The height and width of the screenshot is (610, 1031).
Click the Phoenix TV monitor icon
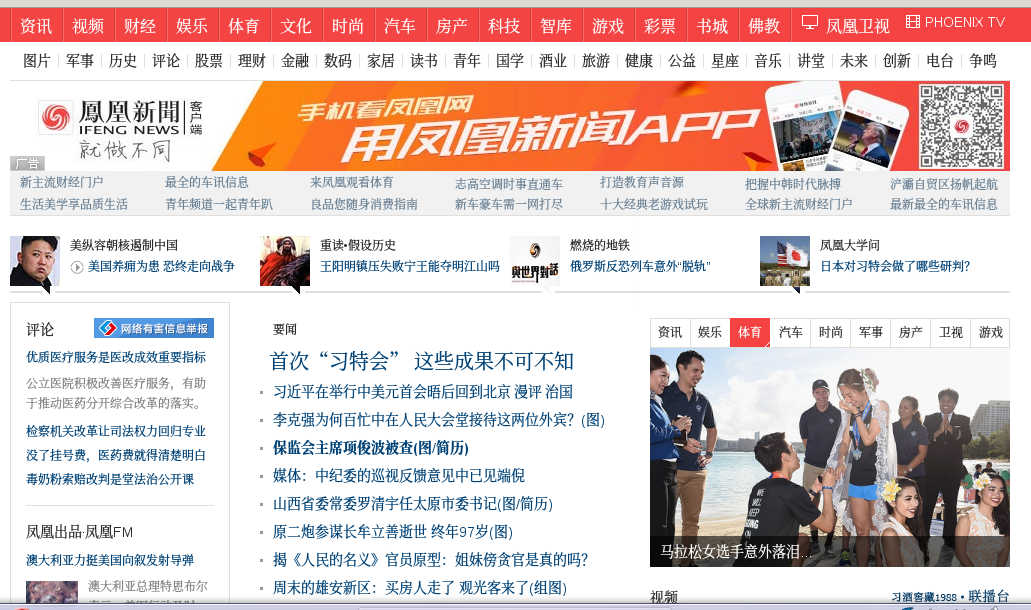coord(810,23)
